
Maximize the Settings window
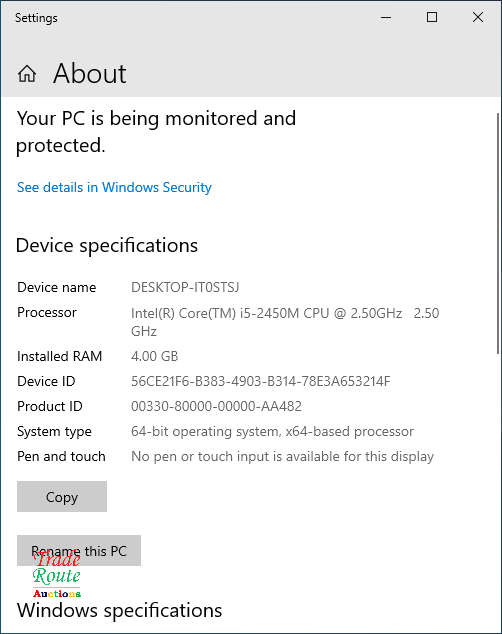pyautogui.click(x=432, y=17)
